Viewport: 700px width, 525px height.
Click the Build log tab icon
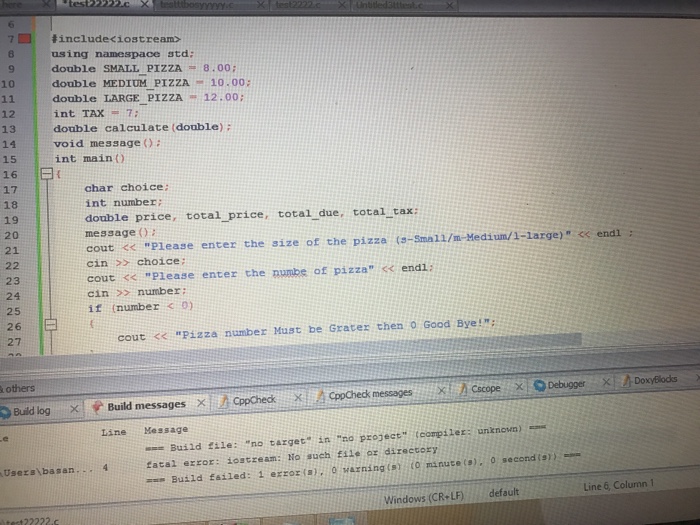coord(5,412)
